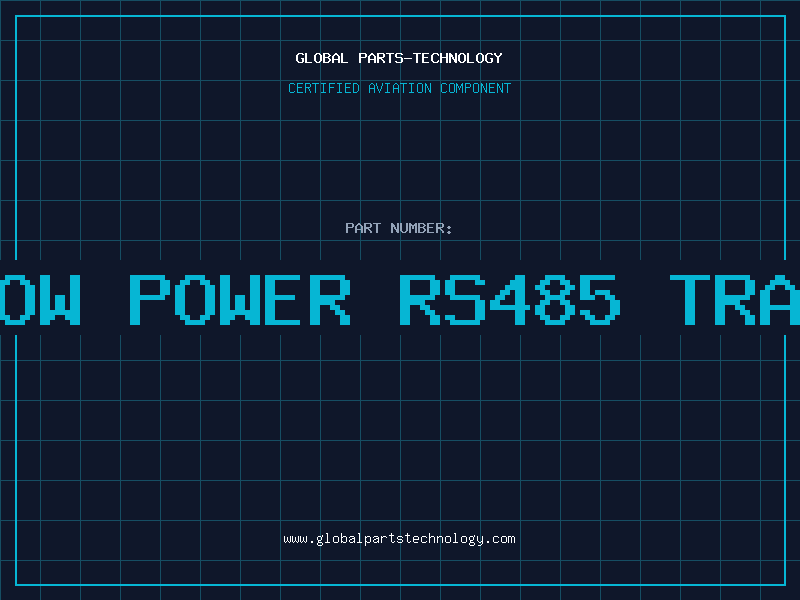This screenshot has width=800, height=600.
Task: Click the letters RS in RS485
Action: (442, 299)
